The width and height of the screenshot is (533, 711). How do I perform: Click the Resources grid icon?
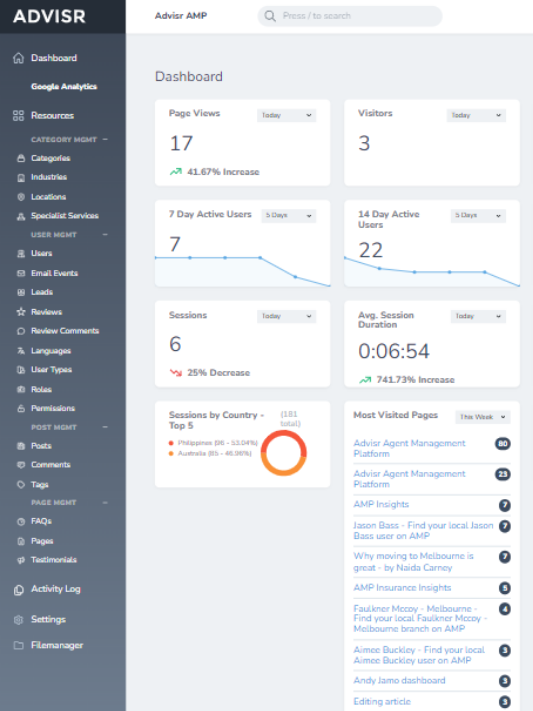click(x=19, y=116)
